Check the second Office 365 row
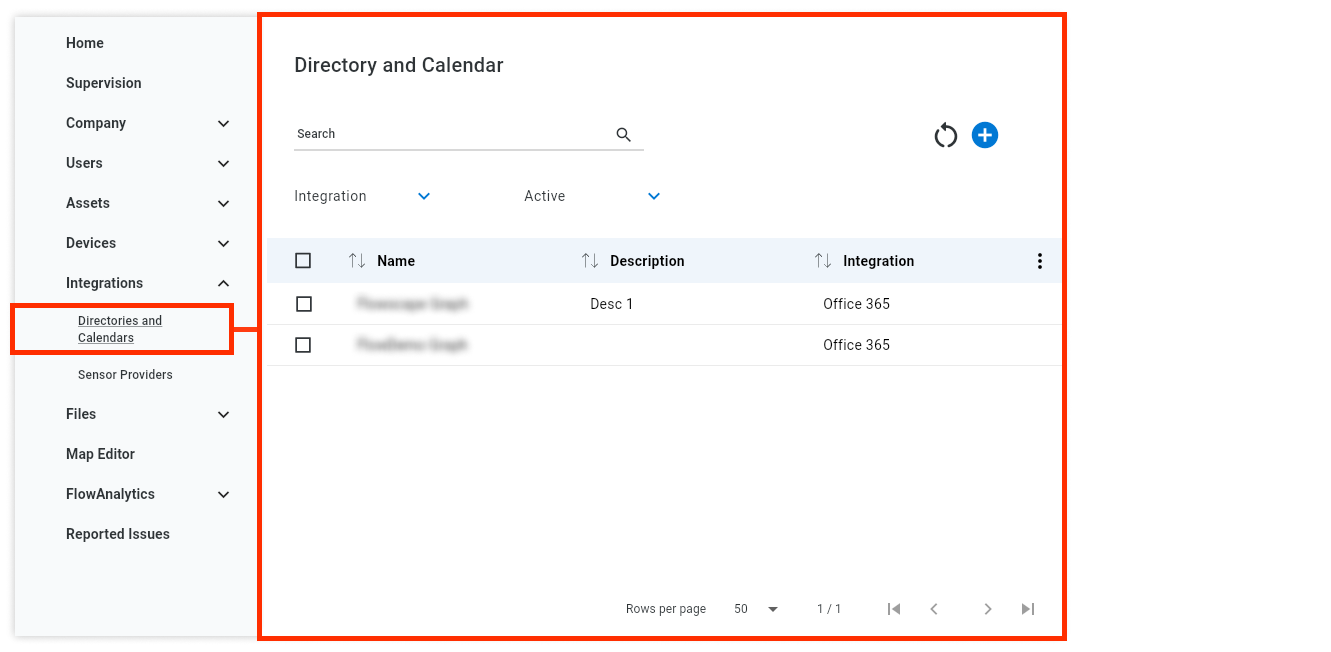Image resolution: width=1331 pixels, height=652 pixels. click(x=304, y=345)
